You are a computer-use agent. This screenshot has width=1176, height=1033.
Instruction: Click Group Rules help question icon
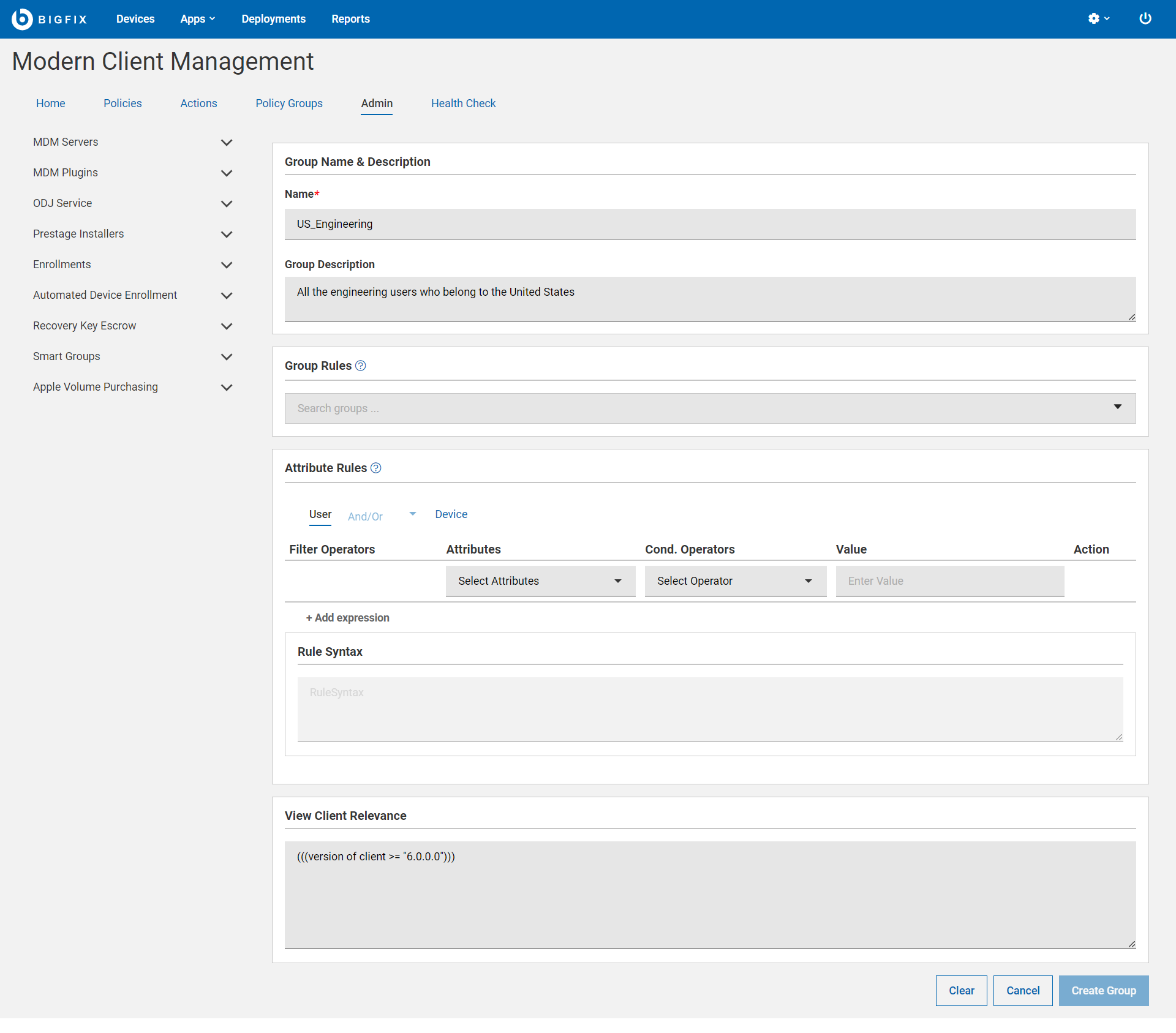tap(361, 366)
